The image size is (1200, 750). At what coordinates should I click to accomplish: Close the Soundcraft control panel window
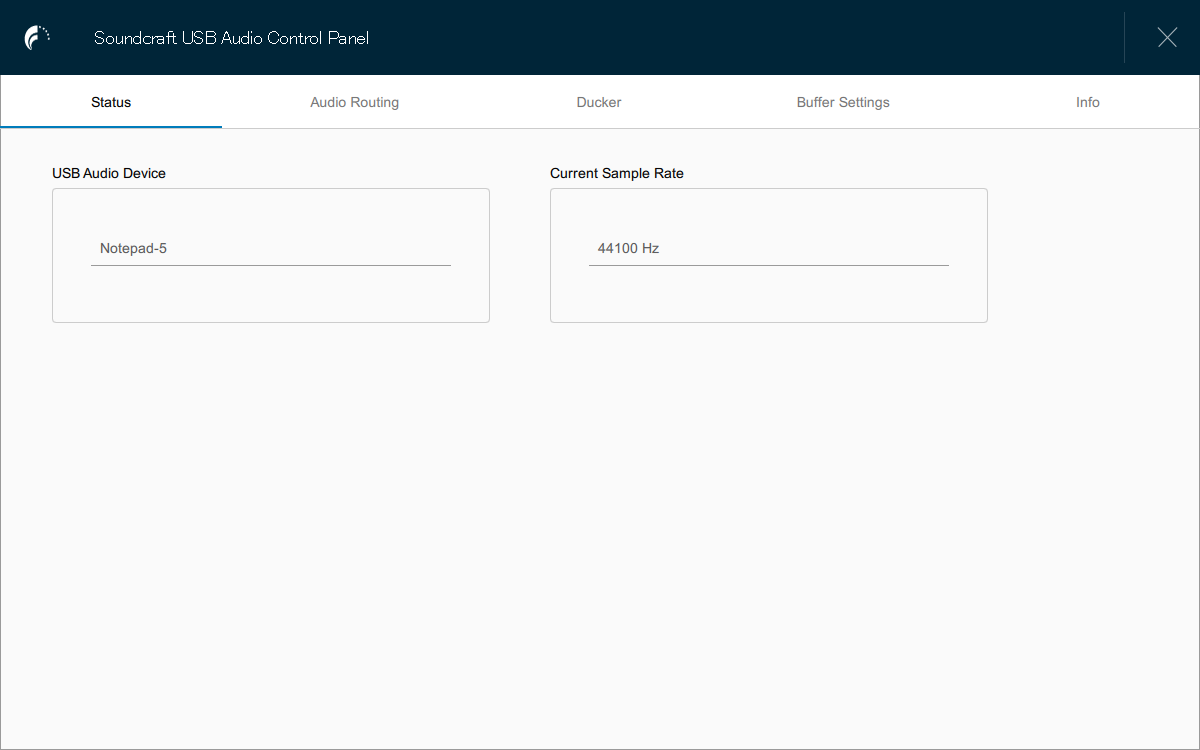click(1167, 38)
